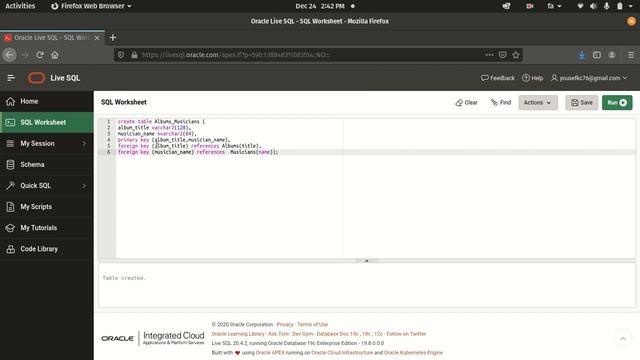Open the keyboard input language indicator
The width and height of the screenshot is (640, 360).
554,6
